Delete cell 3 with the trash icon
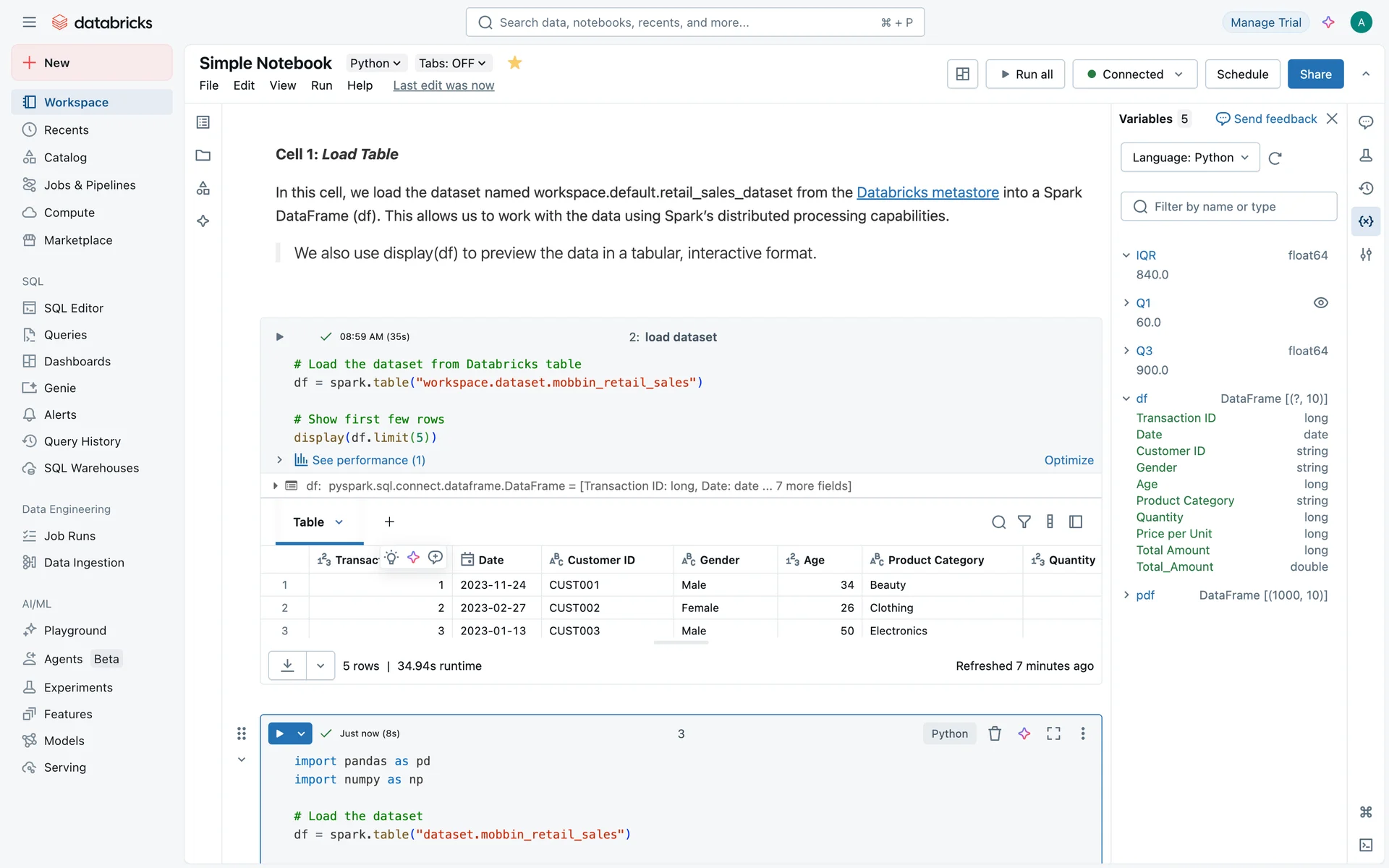Viewport: 1389px width, 868px height. pyautogui.click(x=995, y=733)
